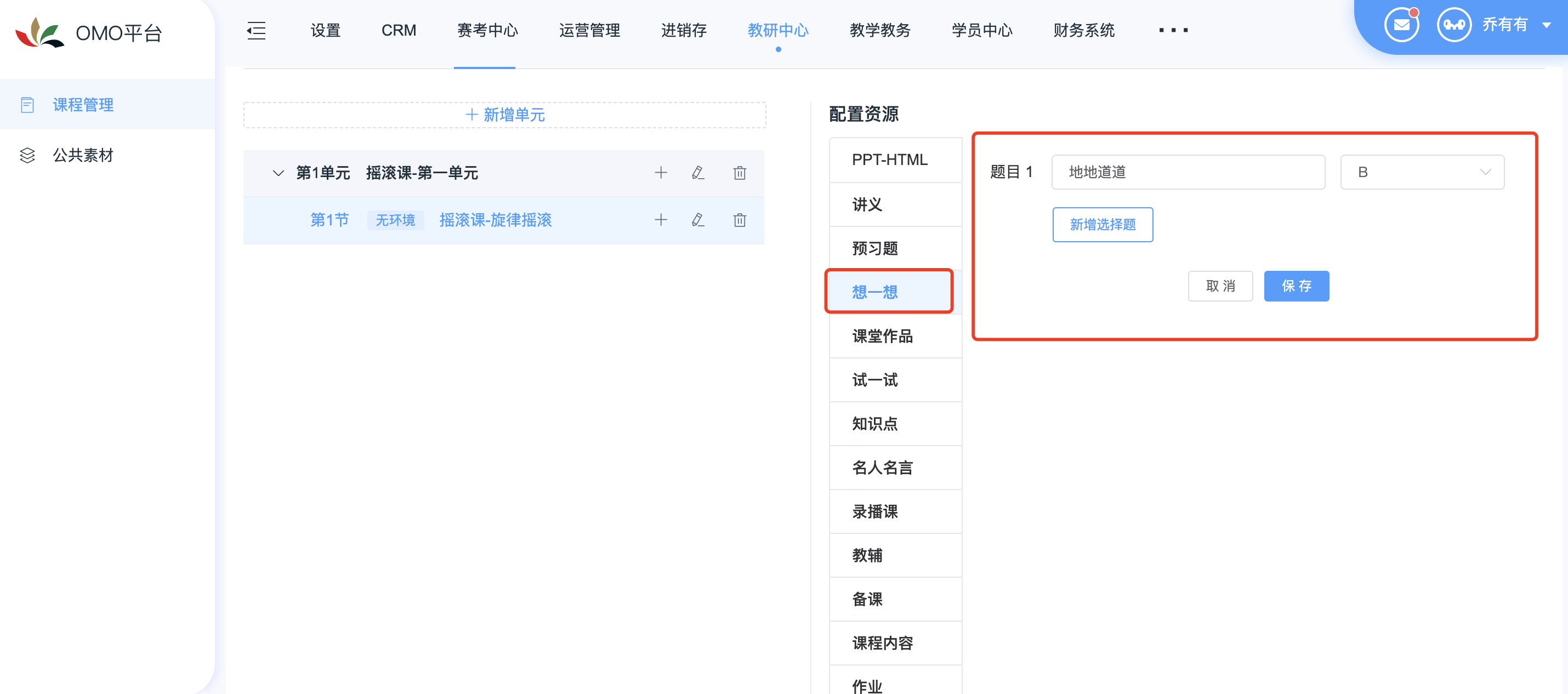Open the 设置 menu
The image size is (1568, 694).
[x=325, y=31]
